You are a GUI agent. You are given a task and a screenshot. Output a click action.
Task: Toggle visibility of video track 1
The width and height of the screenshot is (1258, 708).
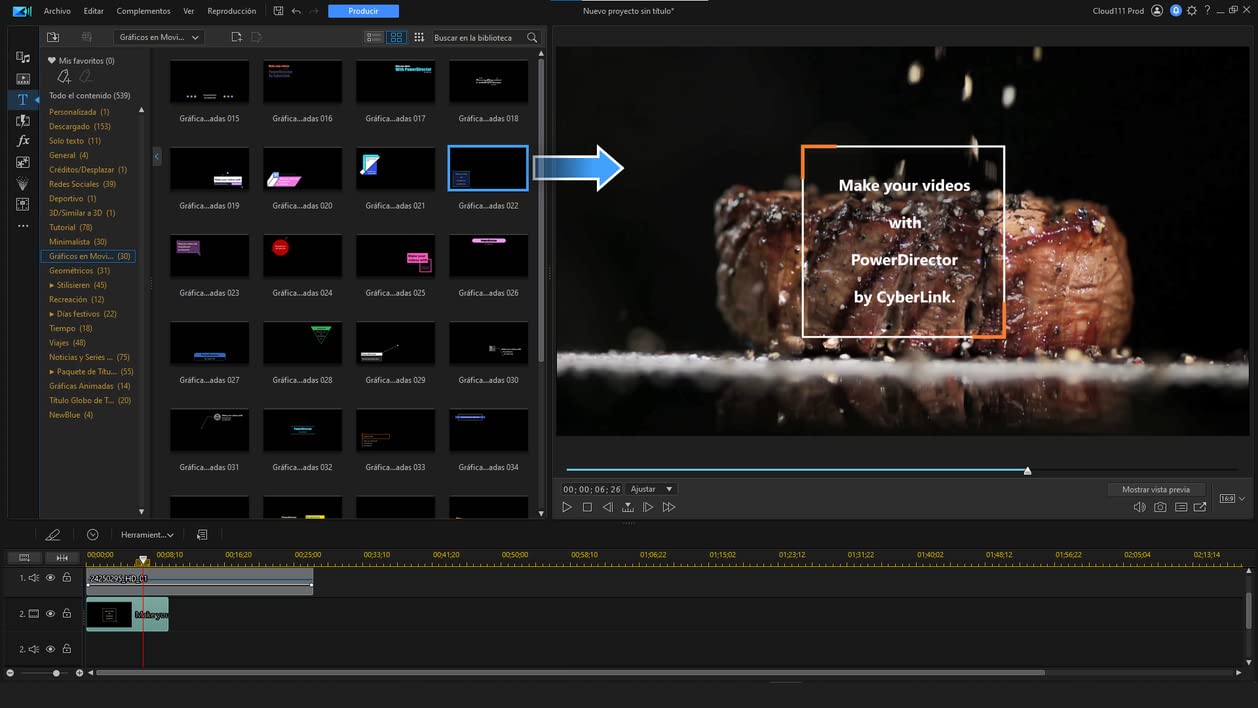[50, 577]
